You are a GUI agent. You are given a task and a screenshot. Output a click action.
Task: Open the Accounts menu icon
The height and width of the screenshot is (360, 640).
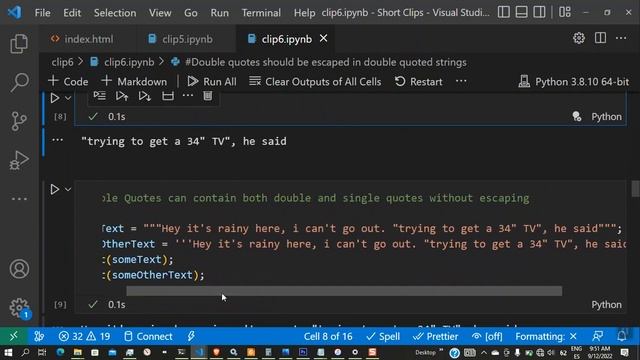(19, 269)
